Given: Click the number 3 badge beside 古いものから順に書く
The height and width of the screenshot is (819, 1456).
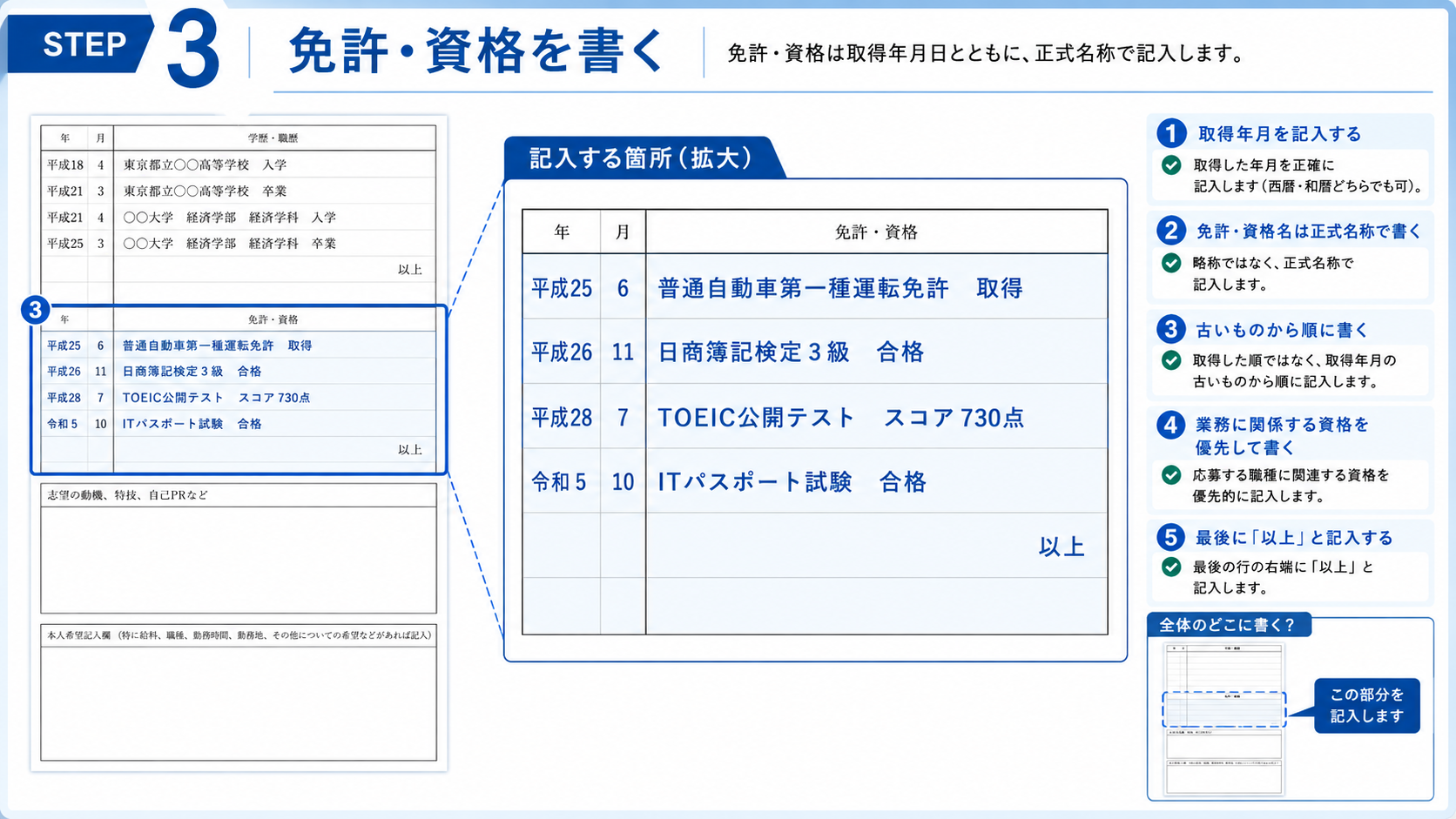Looking at the screenshot, I should (x=1171, y=329).
